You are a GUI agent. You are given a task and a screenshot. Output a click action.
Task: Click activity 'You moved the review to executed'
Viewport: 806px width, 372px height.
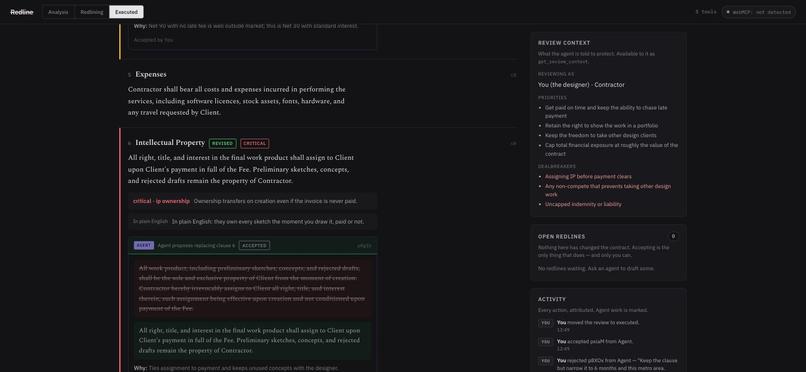click(x=598, y=323)
